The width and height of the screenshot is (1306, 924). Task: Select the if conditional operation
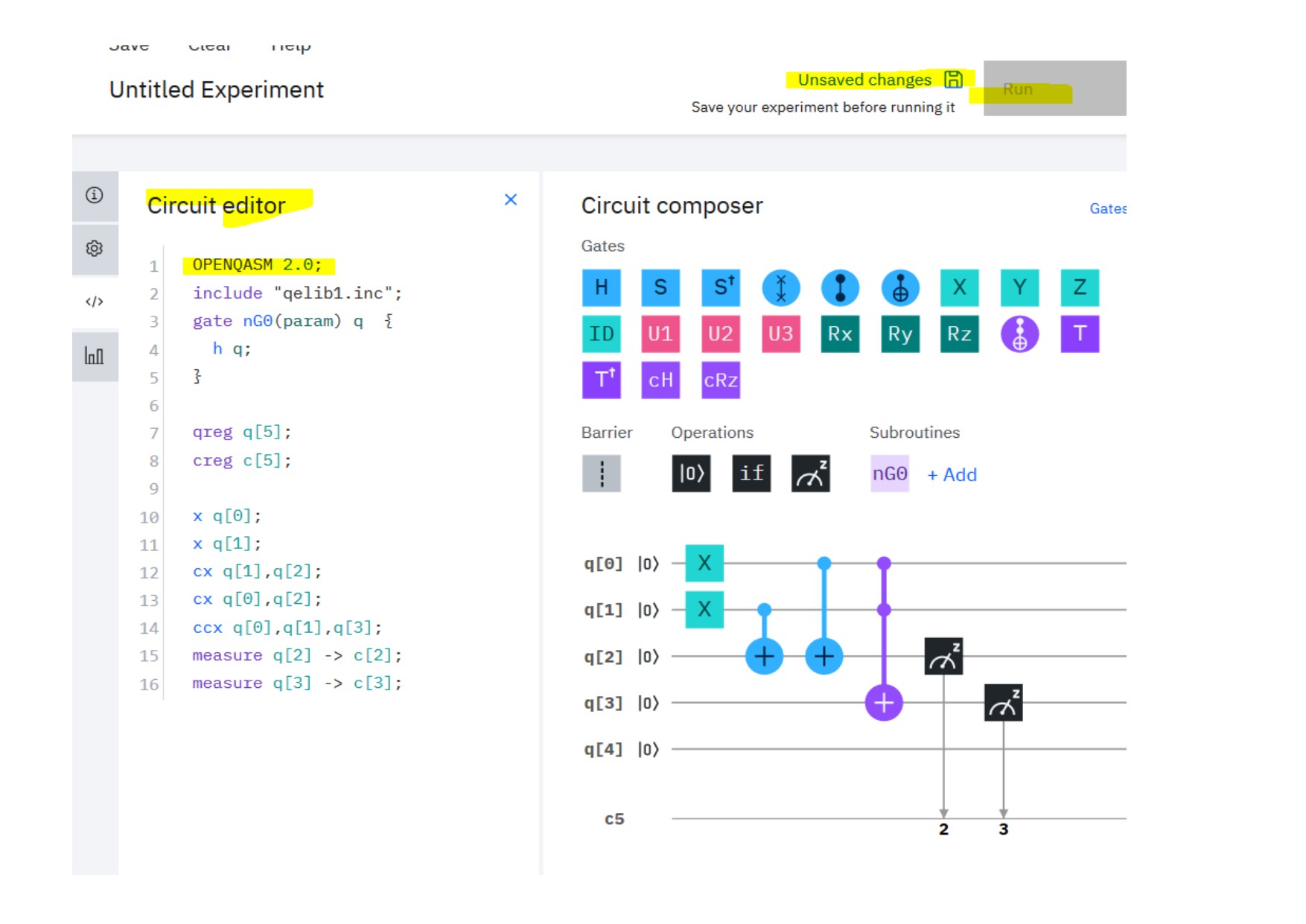(751, 474)
